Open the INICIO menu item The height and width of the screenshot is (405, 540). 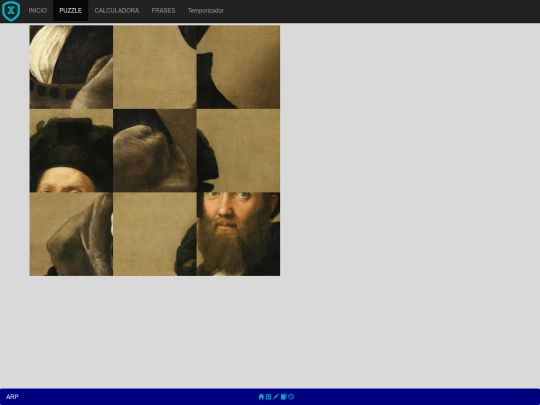click(38, 11)
